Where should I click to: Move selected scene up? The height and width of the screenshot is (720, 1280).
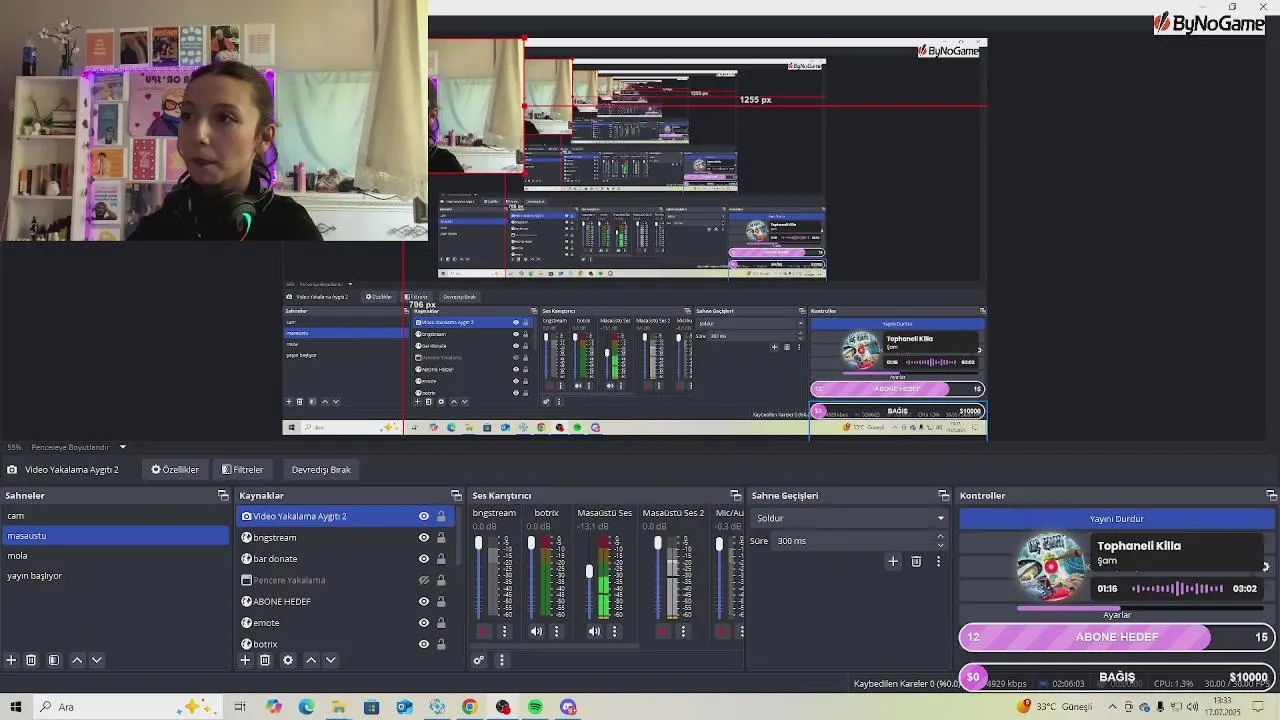[77, 660]
